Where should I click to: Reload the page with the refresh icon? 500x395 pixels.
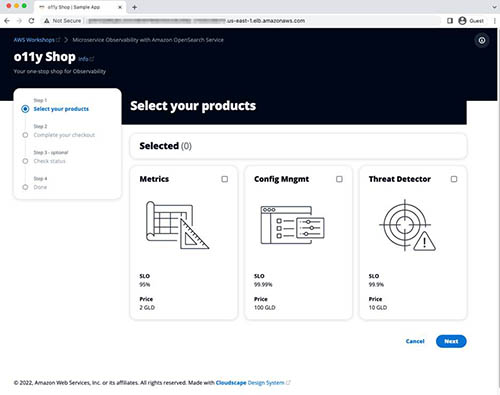(x=31, y=21)
